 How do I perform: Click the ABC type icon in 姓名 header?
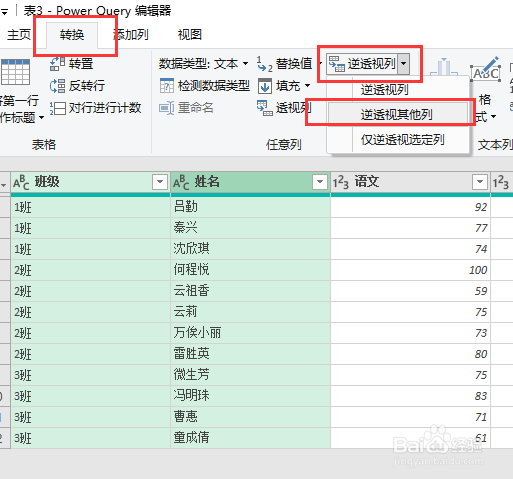point(181,182)
